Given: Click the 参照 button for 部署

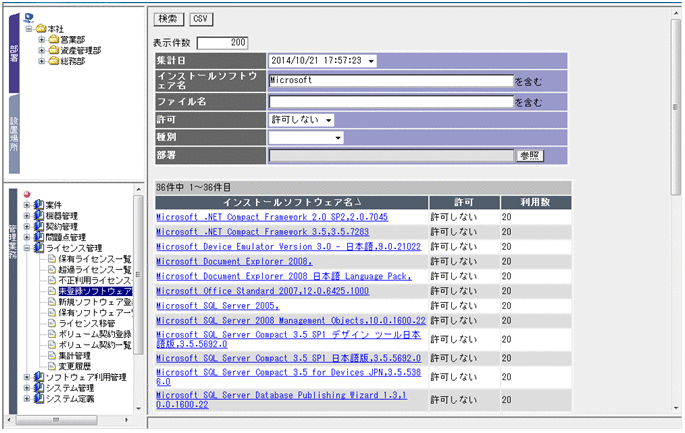Looking at the screenshot, I should point(530,156).
